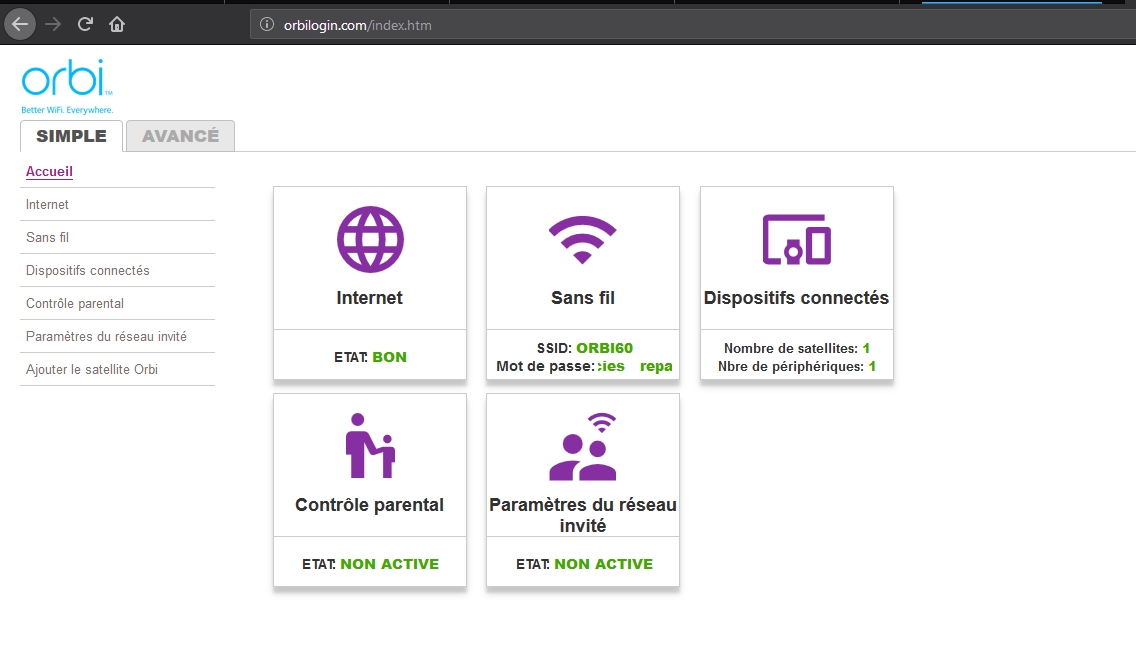Open Contrôle parental sidebar entry
The height and width of the screenshot is (665, 1136).
(75, 303)
